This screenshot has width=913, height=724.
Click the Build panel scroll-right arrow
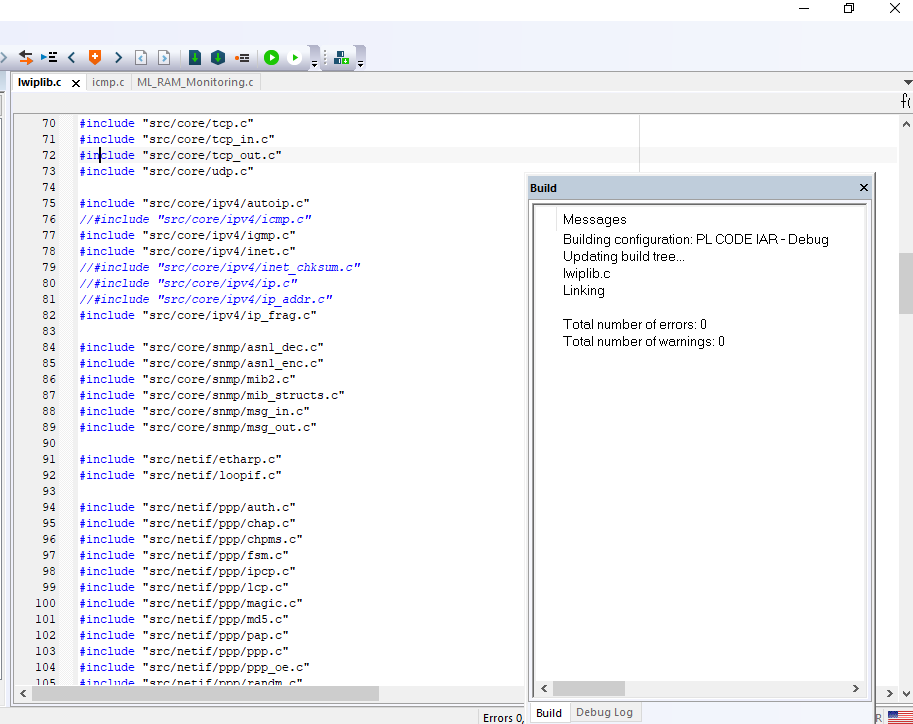point(855,688)
